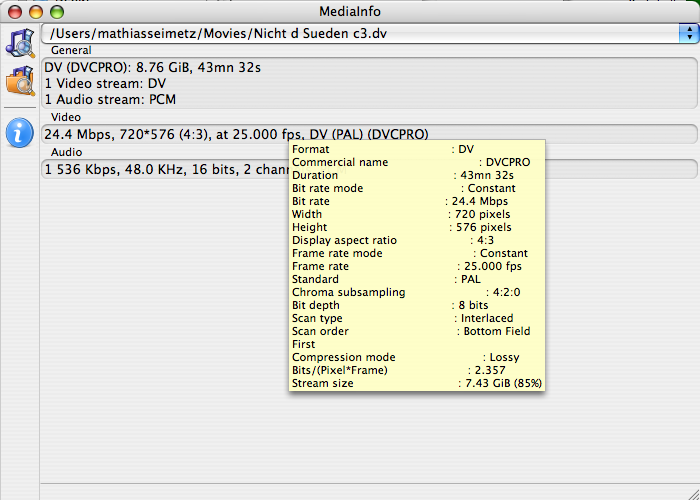Close the MediaInfo window with the red button
Image resolution: width=700 pixels, height=500 pixels.
[x=15, y=12]
